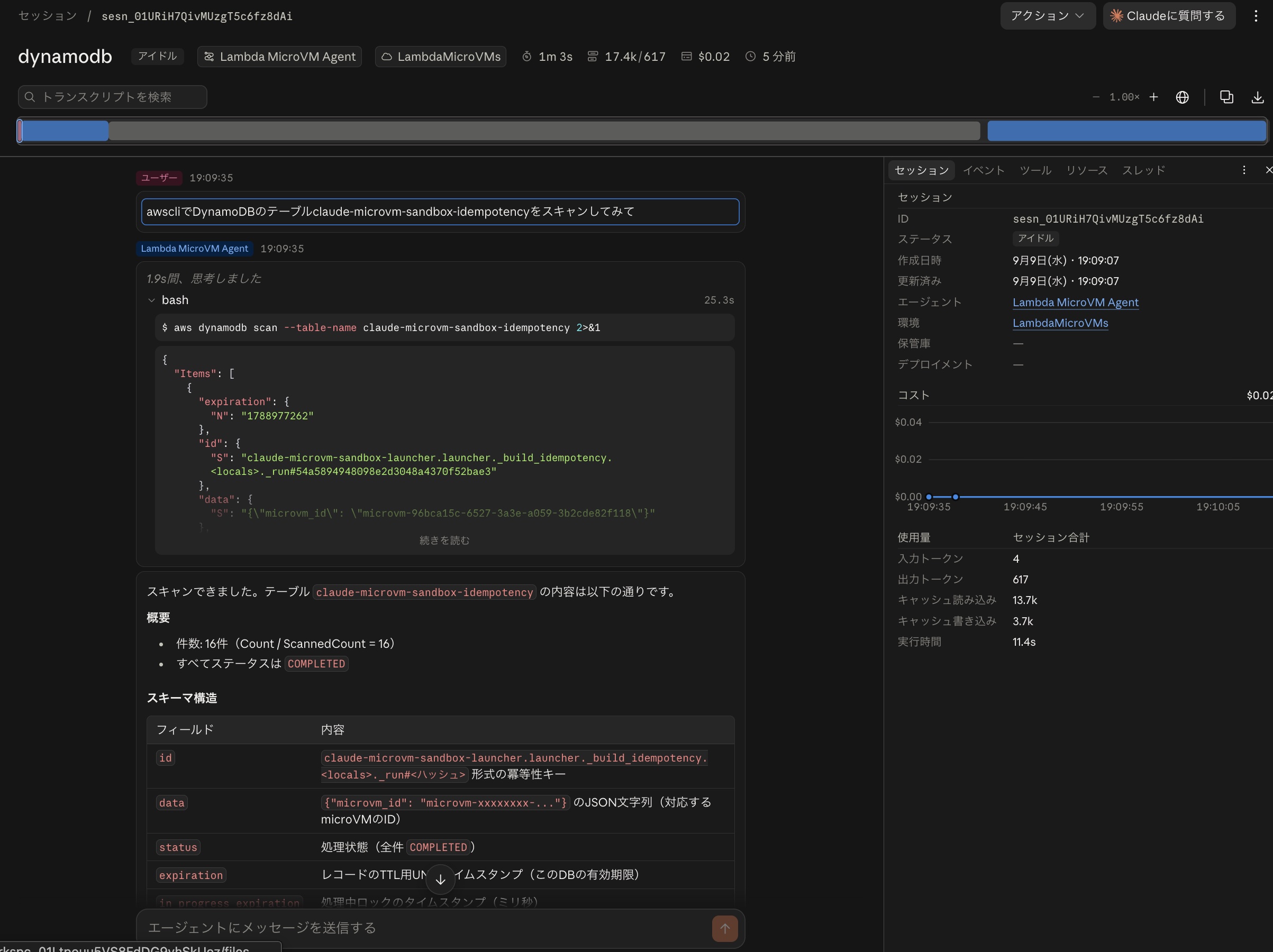The image size is (1273, 952).
Task: Click the セッション breadcrumb link
Action: click(48, 15)
